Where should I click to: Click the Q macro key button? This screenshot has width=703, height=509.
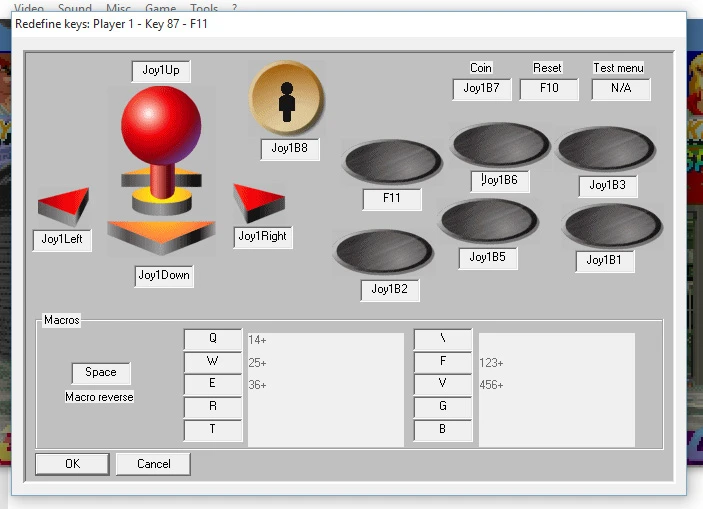213,339
